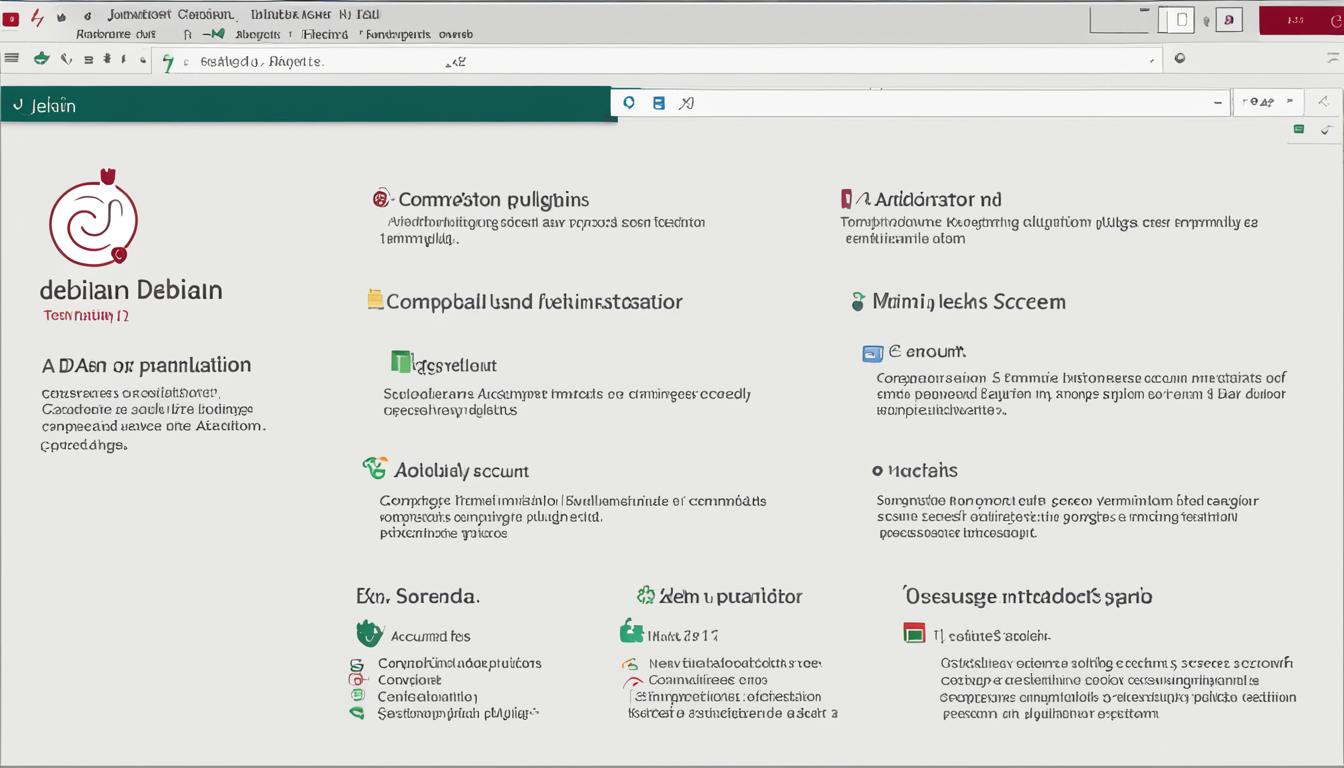The image size is (1344, 768).
Task: Enable the circle toggle in the search bar
Action: click(x=629, y=102)
